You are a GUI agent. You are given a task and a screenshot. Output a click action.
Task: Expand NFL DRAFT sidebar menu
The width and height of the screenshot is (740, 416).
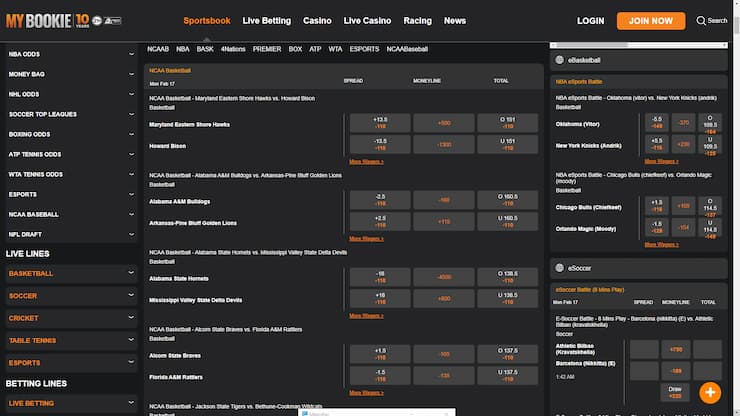tap(71, 234)
